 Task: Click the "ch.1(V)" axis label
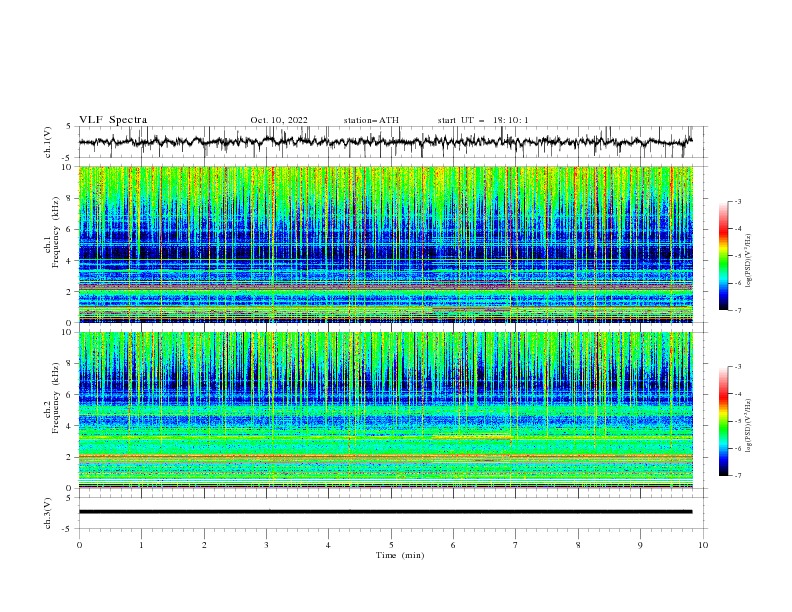tap(48, 142)
